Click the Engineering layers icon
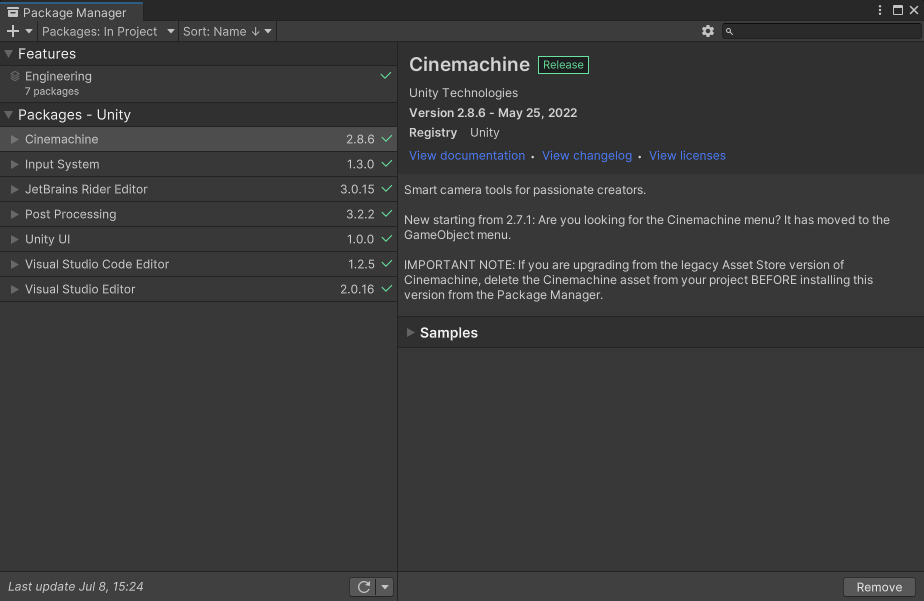 pos(15,76)
